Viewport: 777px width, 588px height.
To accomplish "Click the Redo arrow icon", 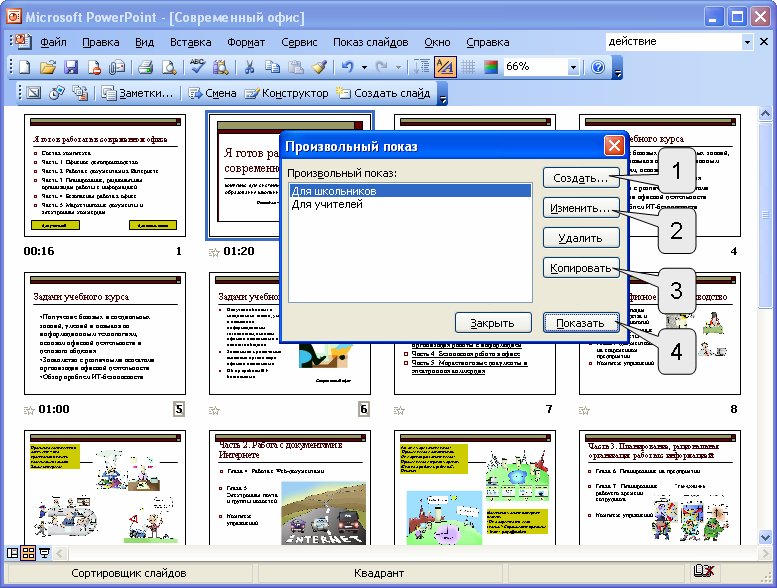I will [x=381, y=67].
